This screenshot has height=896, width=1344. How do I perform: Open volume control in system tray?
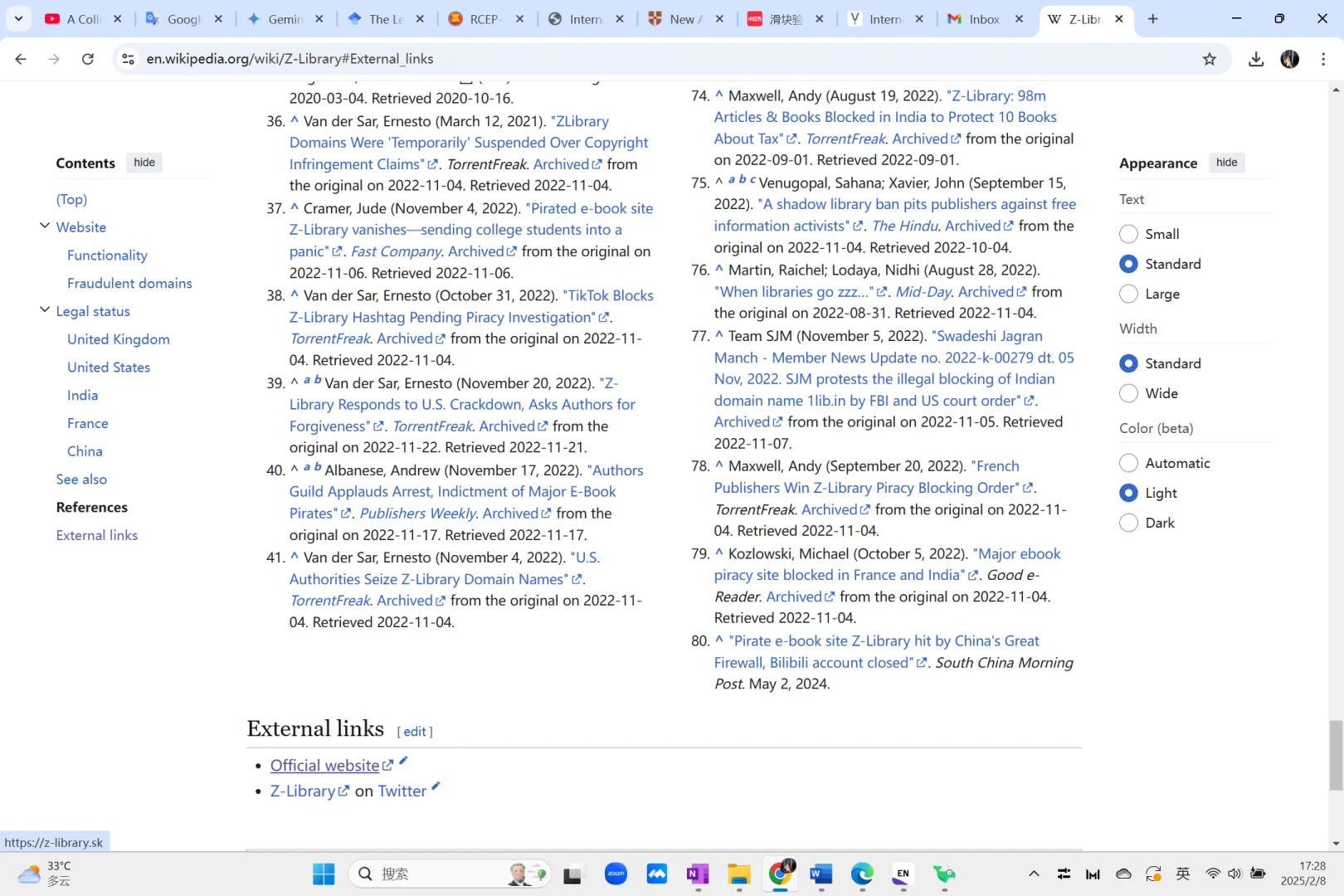pyautogui.click(x=1234, y=874)
